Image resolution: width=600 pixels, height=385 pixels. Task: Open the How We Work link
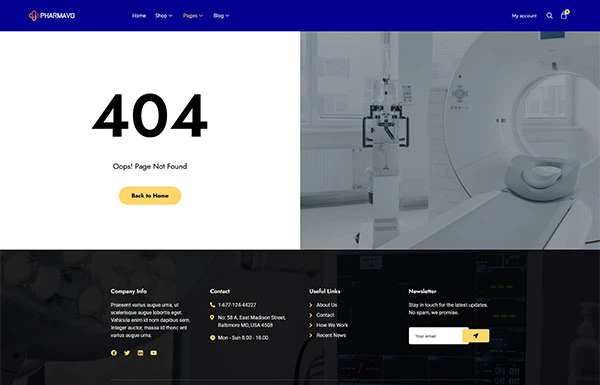tap(332, 325)
